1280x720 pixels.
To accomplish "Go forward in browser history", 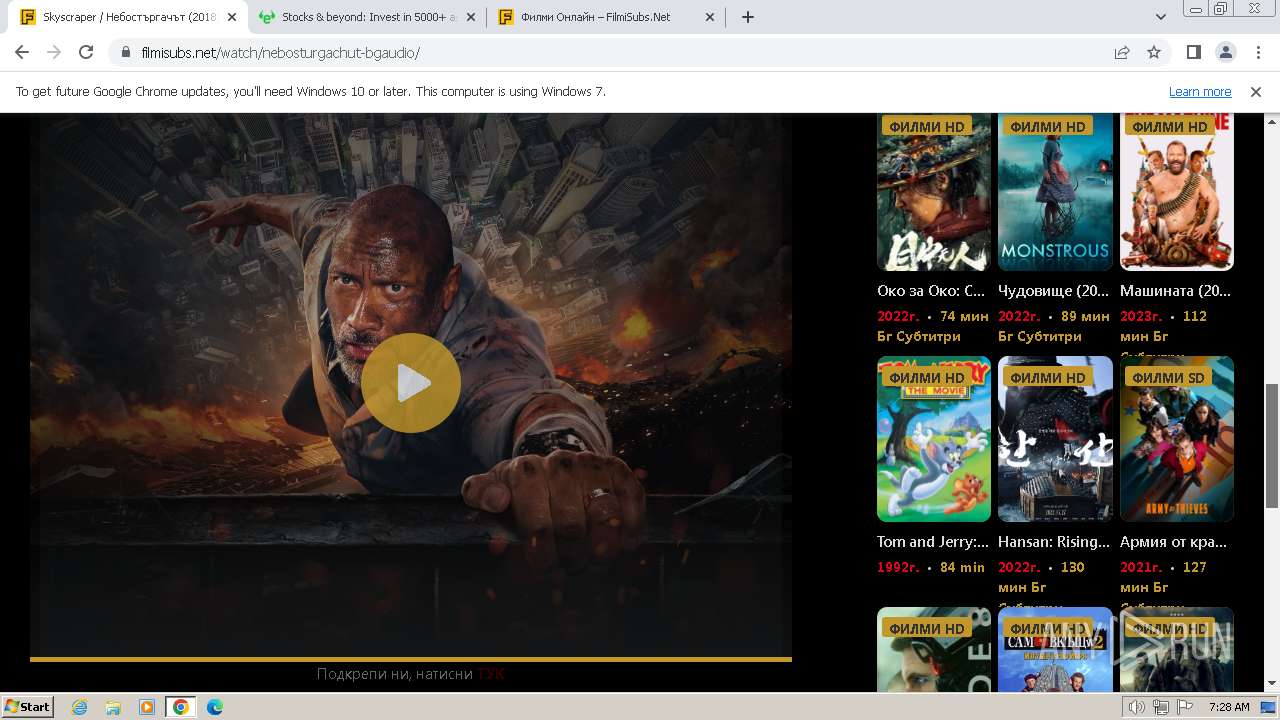I will pyautogui.click(x=54, y=52).
